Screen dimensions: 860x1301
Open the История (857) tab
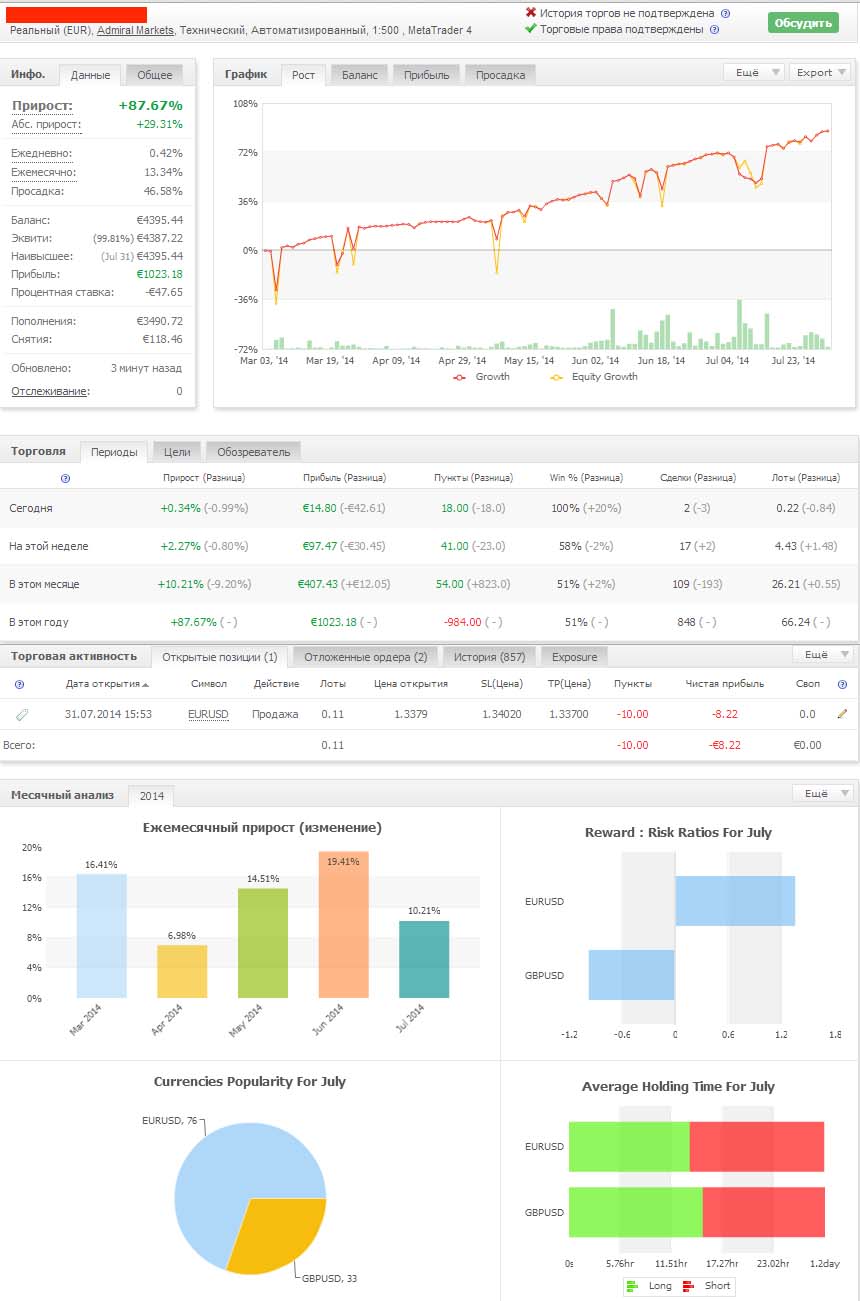(x=489, y=657)
